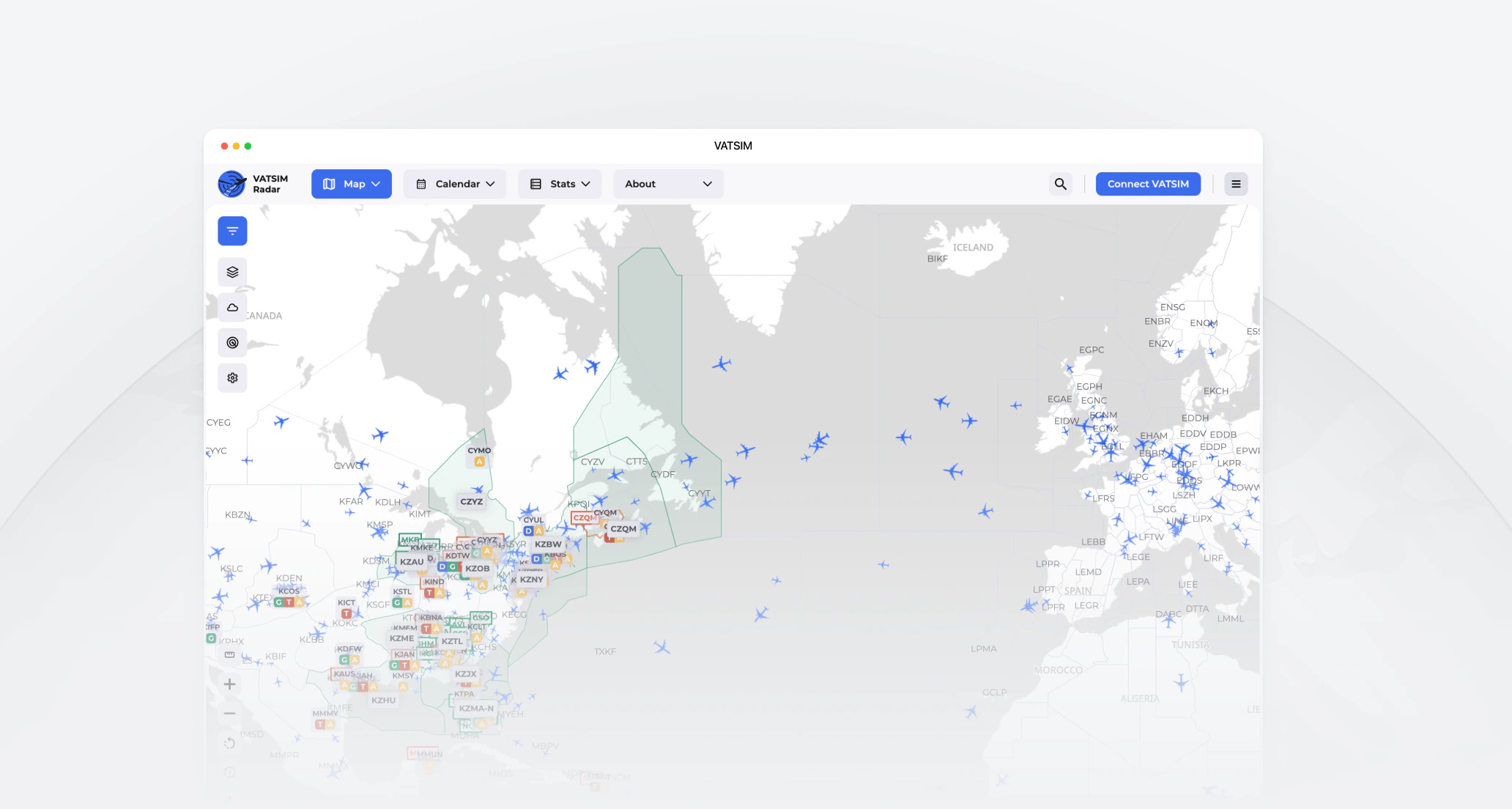Click the KDEN airport label

[x=289, y=578]
